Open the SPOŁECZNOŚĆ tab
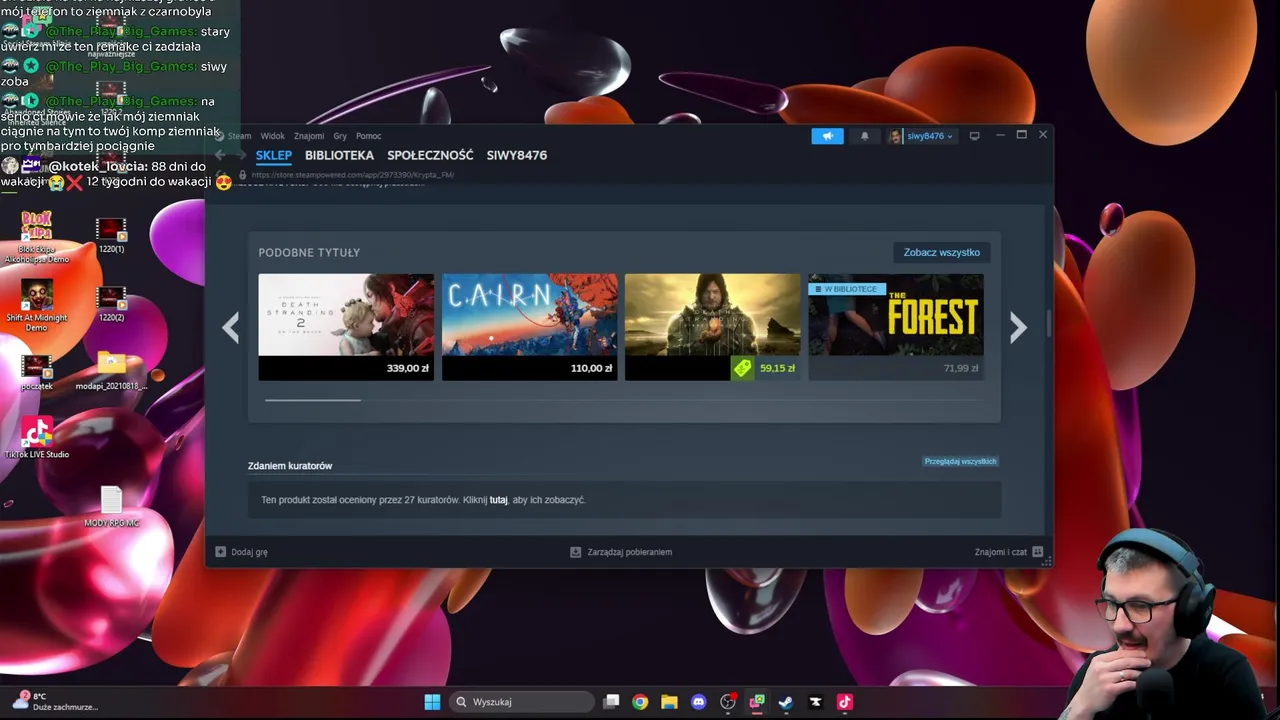The image size is (1280, 720). point(430,155)
